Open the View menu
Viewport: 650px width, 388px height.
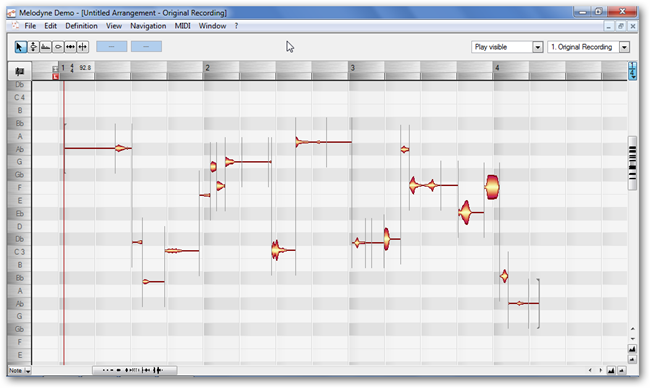[x=114, y=26]
